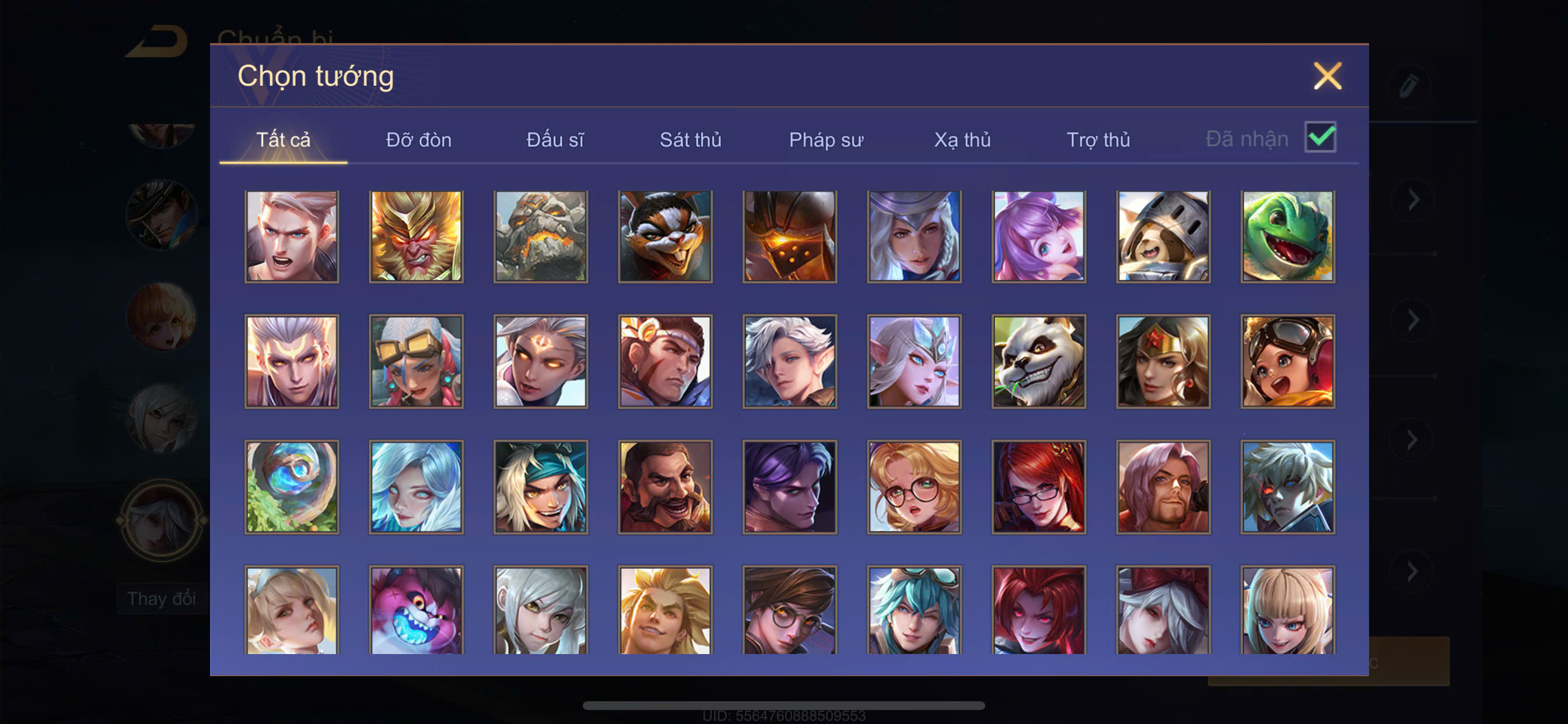Select the Tất cả tab
This screenshot has height=724, width=1568.
[283, 140]
